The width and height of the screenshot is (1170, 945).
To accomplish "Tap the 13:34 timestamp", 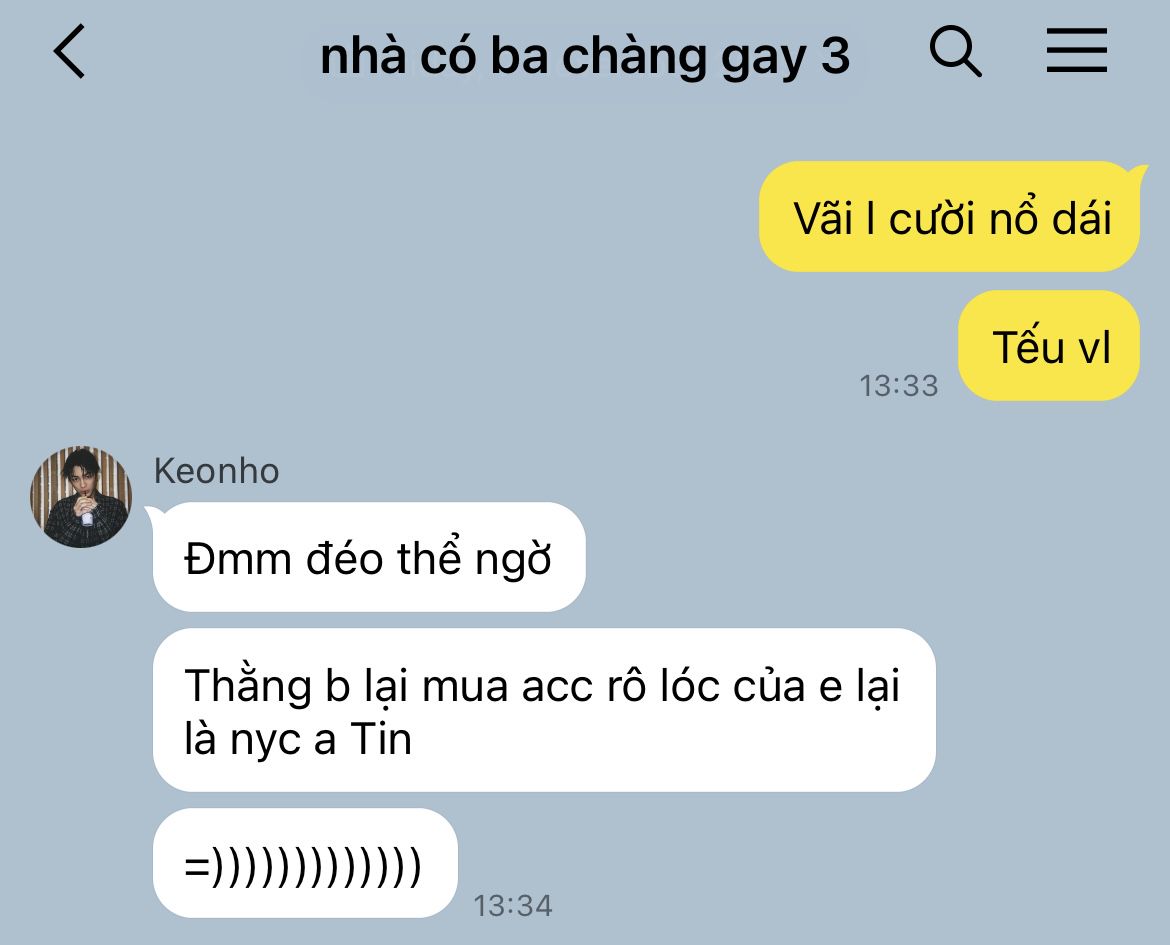I will 513,905.
